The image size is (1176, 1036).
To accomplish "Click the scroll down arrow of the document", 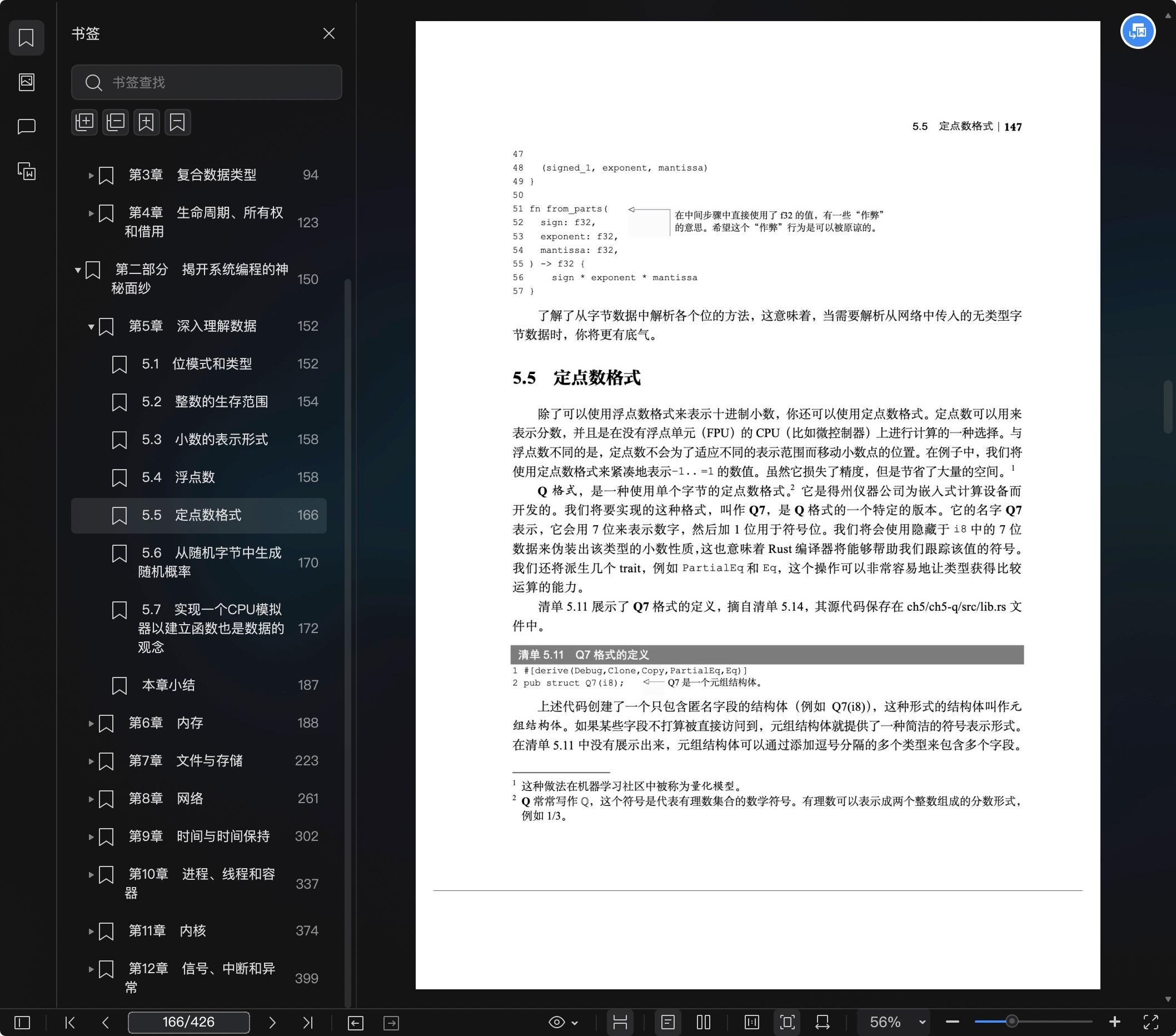I will click(1168, 999).
